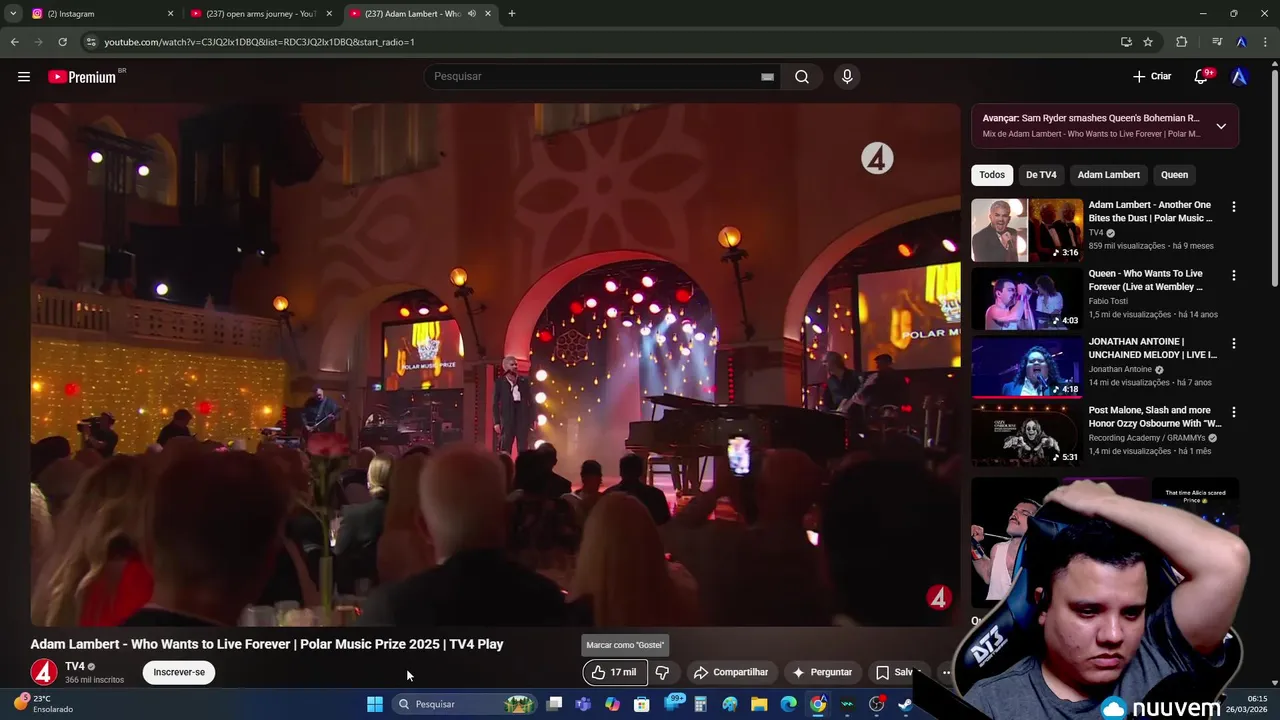Open the YouTube account avatar menu

click(x=1239, y=77)
